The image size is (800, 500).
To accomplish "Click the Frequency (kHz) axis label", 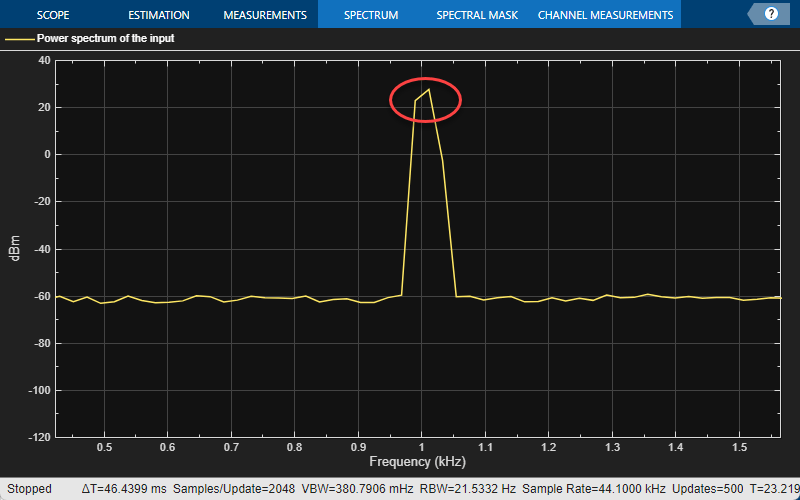I will point(417,462).
